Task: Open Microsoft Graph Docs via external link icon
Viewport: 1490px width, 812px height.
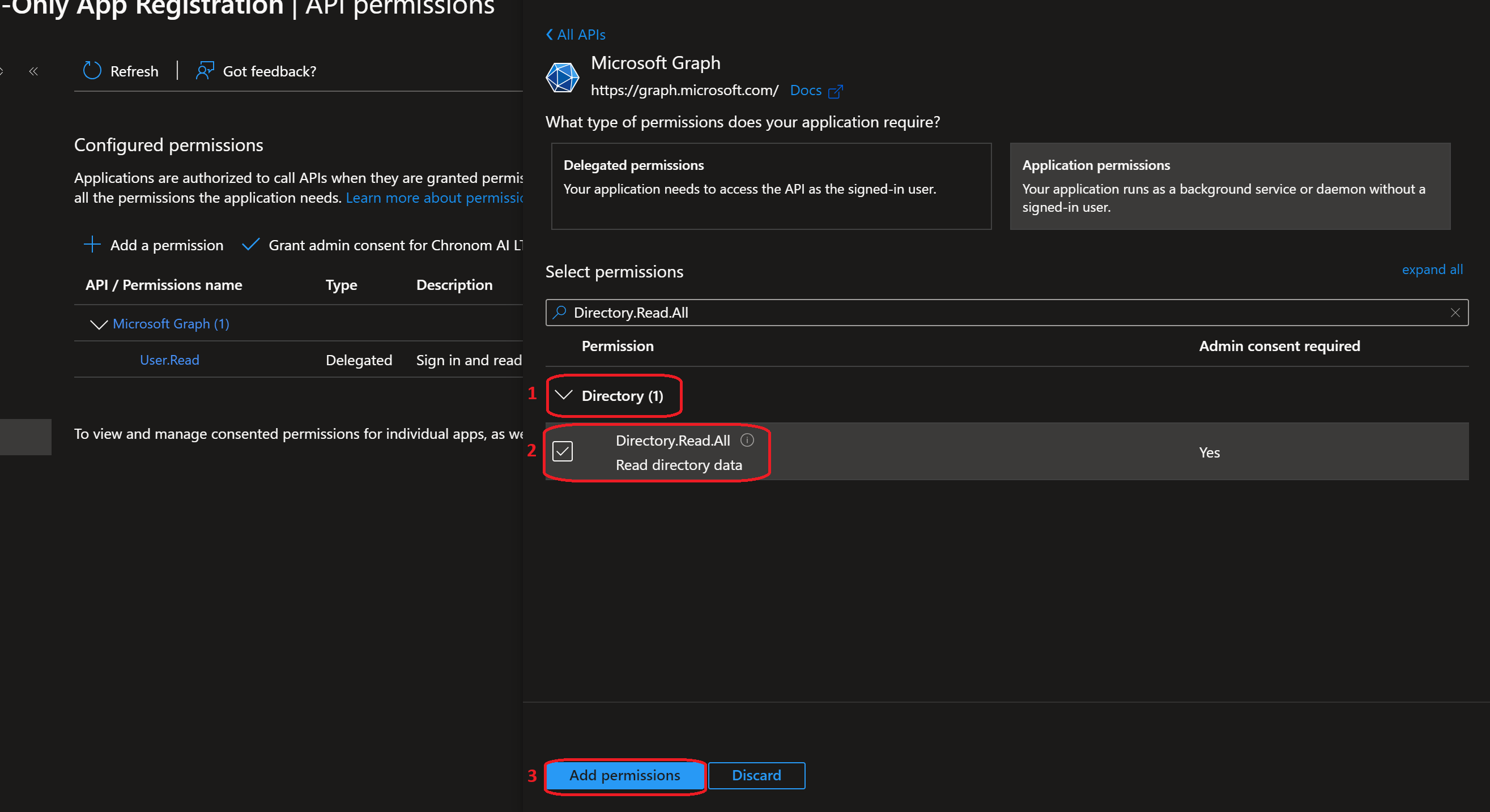Action: click(835, 91)
